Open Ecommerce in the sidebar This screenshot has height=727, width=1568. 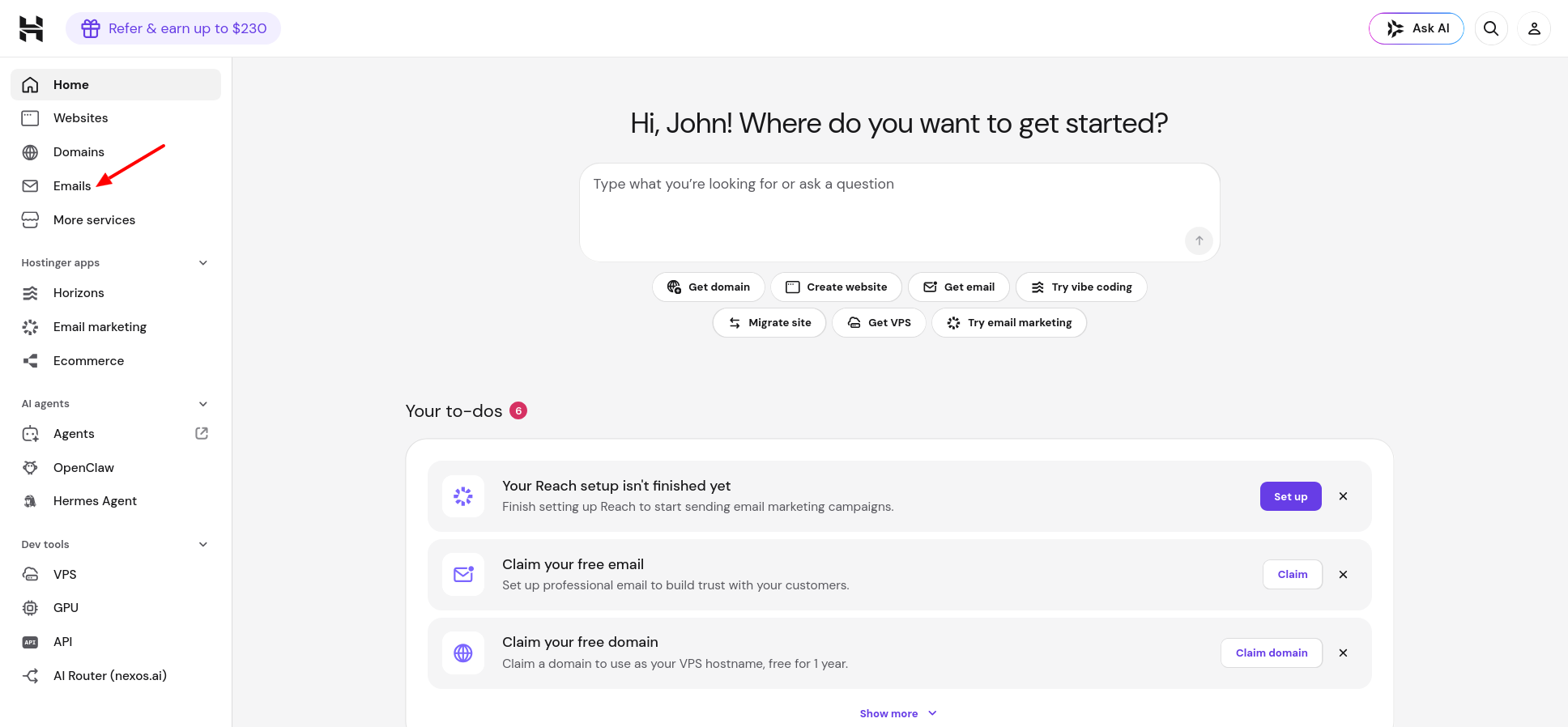pos(116,361)
